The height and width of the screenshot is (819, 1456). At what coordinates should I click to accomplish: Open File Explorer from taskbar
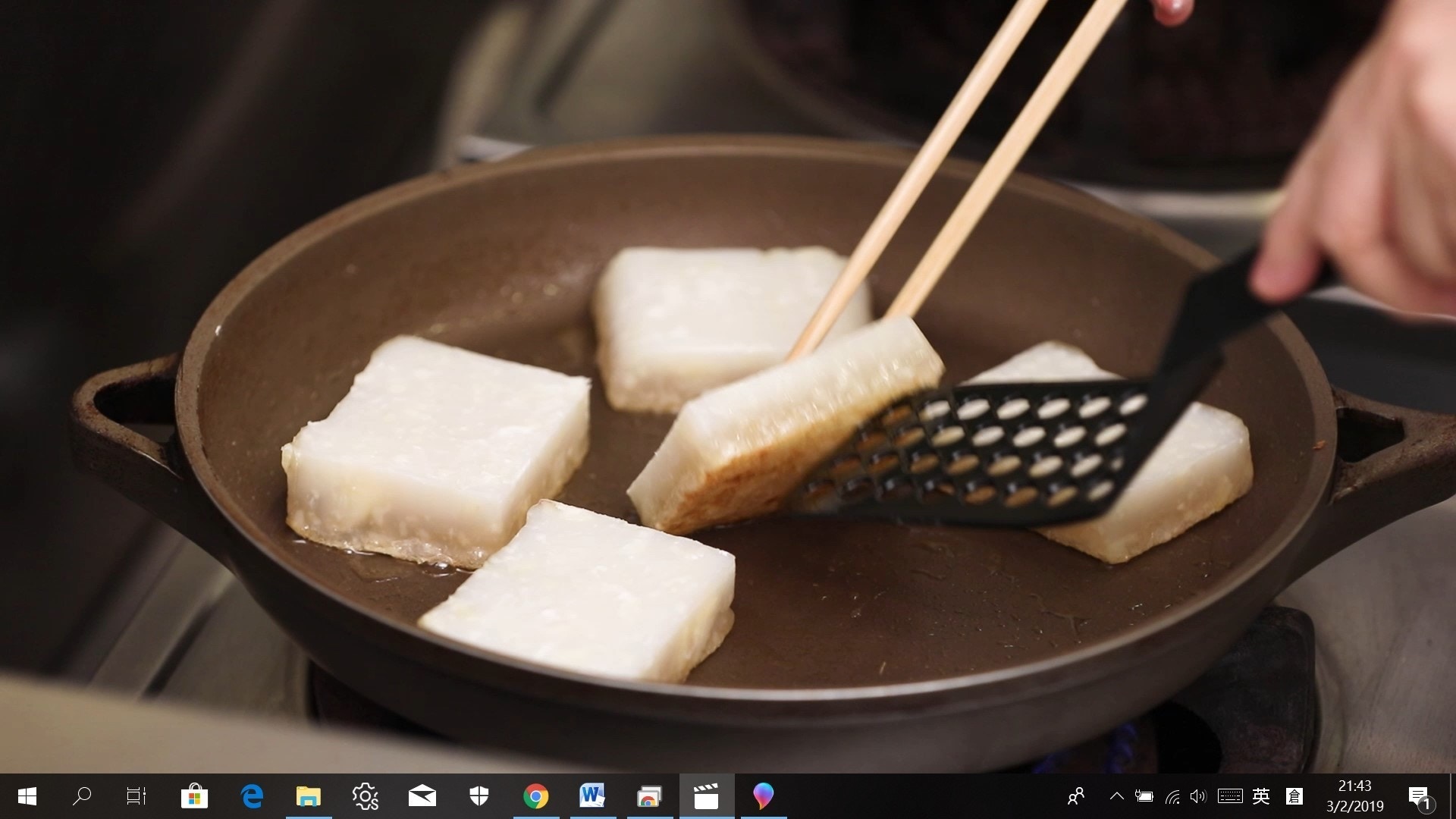tap(309, 796)
